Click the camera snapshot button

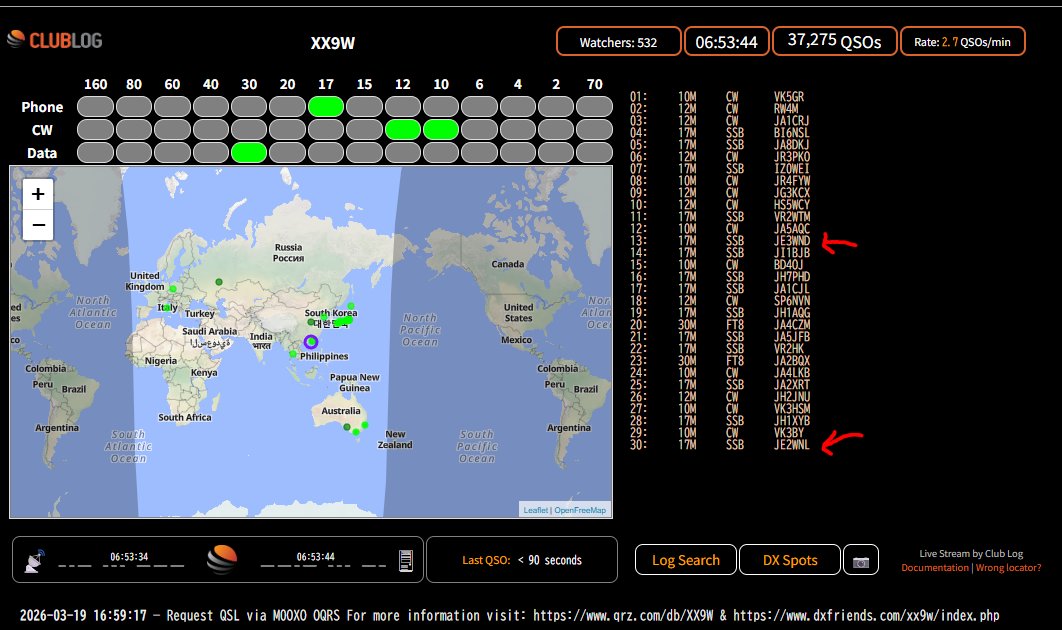[861, 560]
